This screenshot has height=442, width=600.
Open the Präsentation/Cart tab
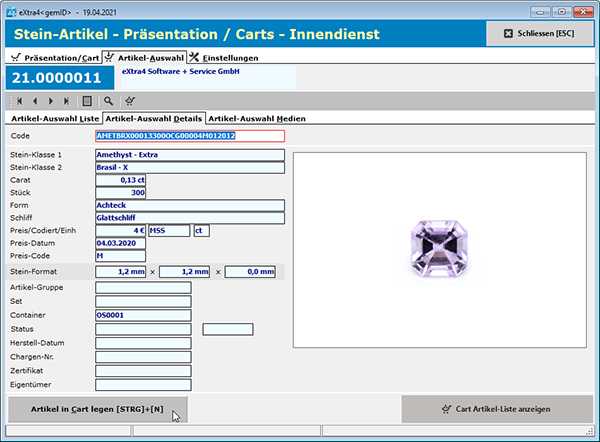coord(54,58)
